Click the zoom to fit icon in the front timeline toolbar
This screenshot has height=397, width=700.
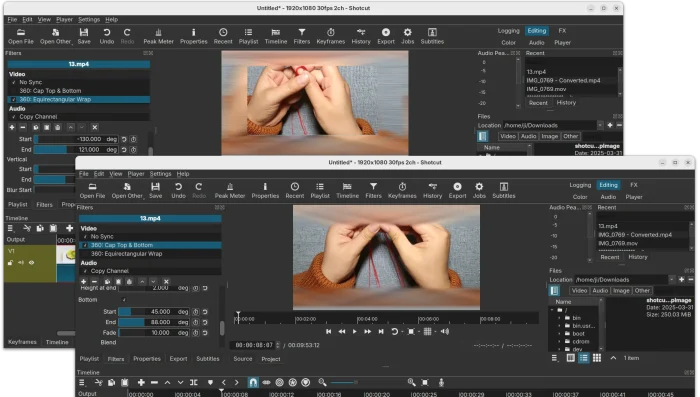coord(425,382)
